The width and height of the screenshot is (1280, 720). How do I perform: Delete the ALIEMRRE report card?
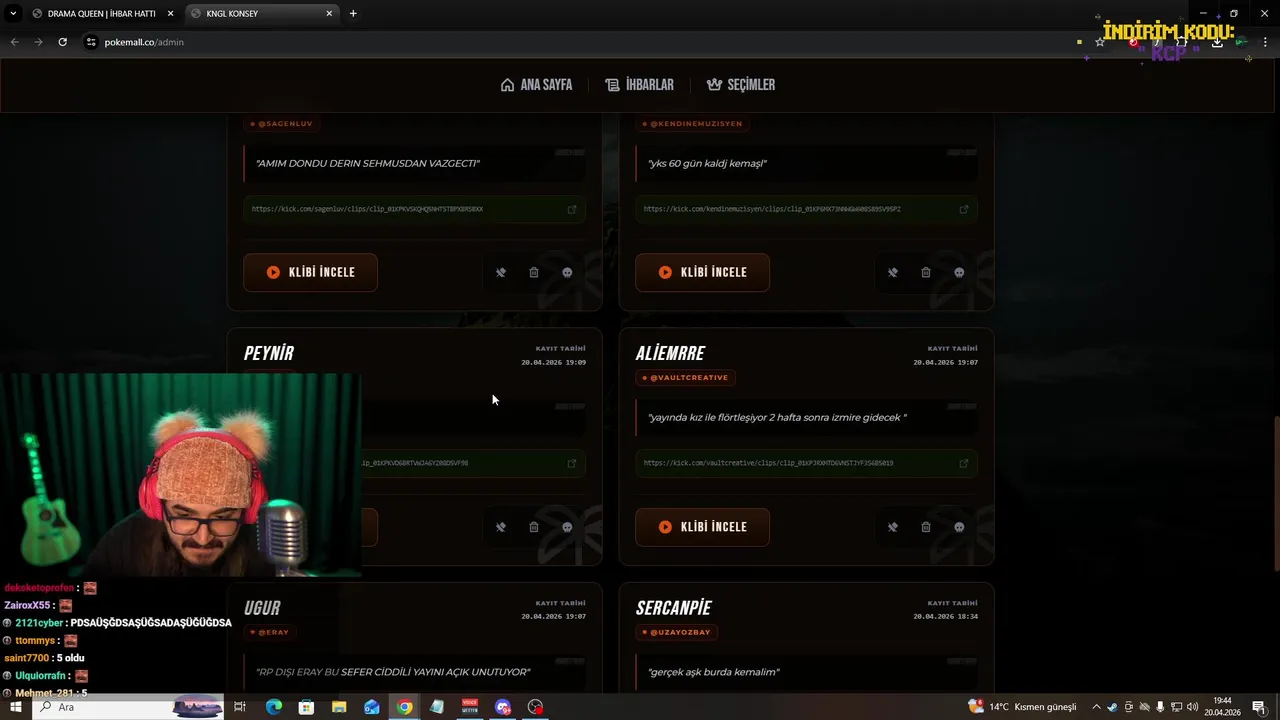(926, 527)
